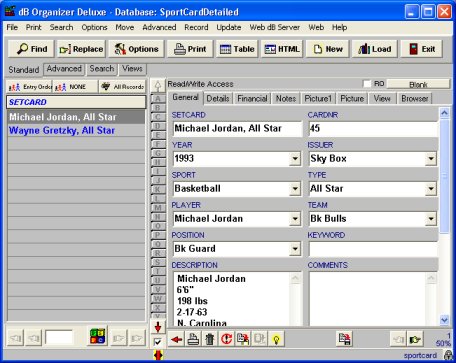This screenshot has width=456, height=363.
Task: Click the All Records filter button
Action: (122, 87)
